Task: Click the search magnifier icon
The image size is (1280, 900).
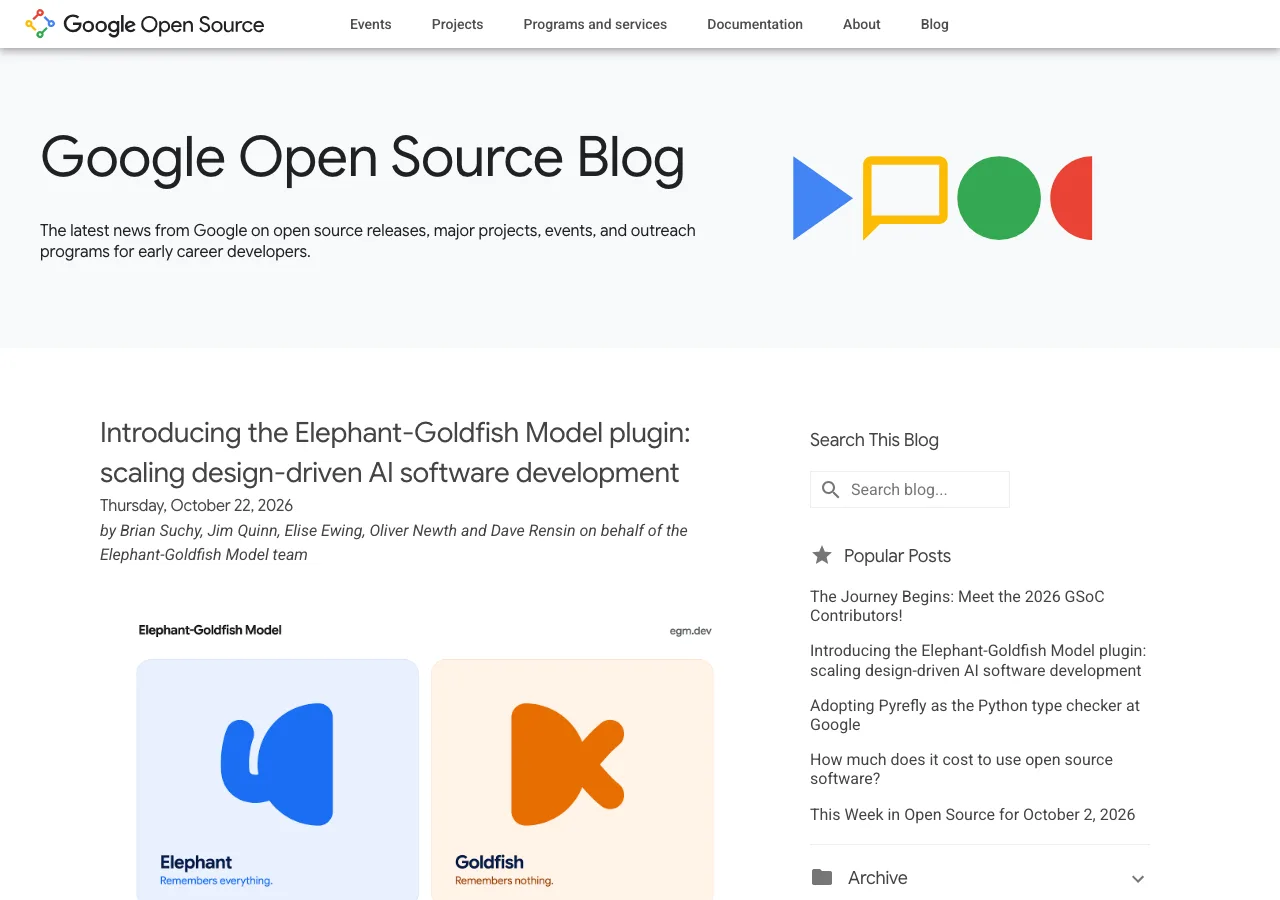Action: 830,489
